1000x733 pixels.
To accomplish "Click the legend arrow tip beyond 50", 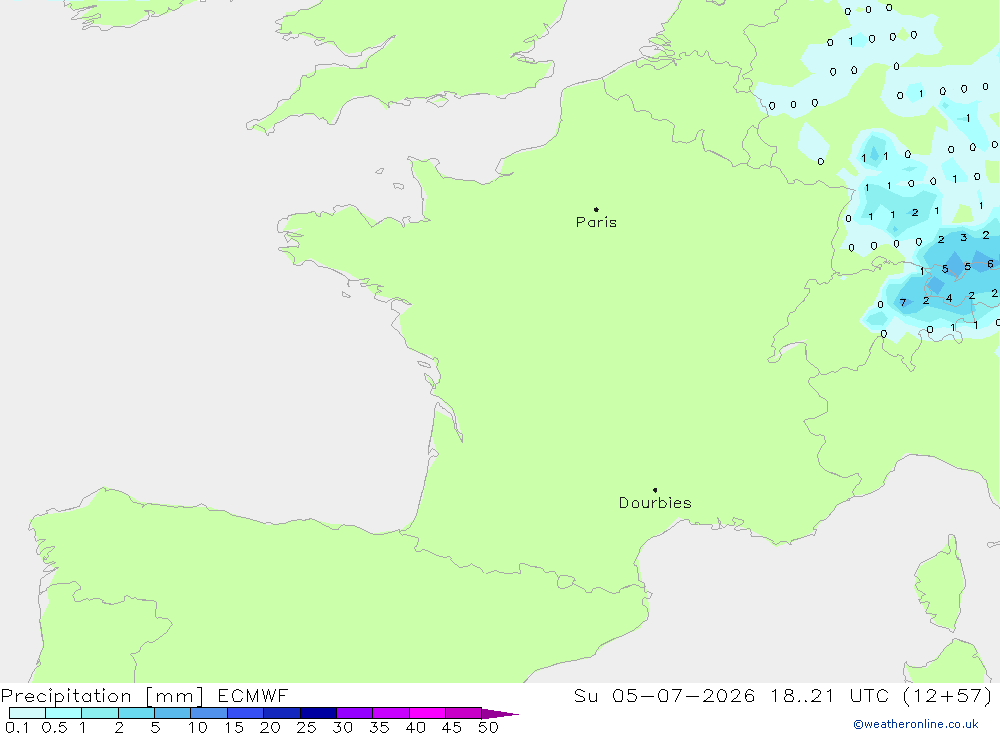I will point(501,713).
